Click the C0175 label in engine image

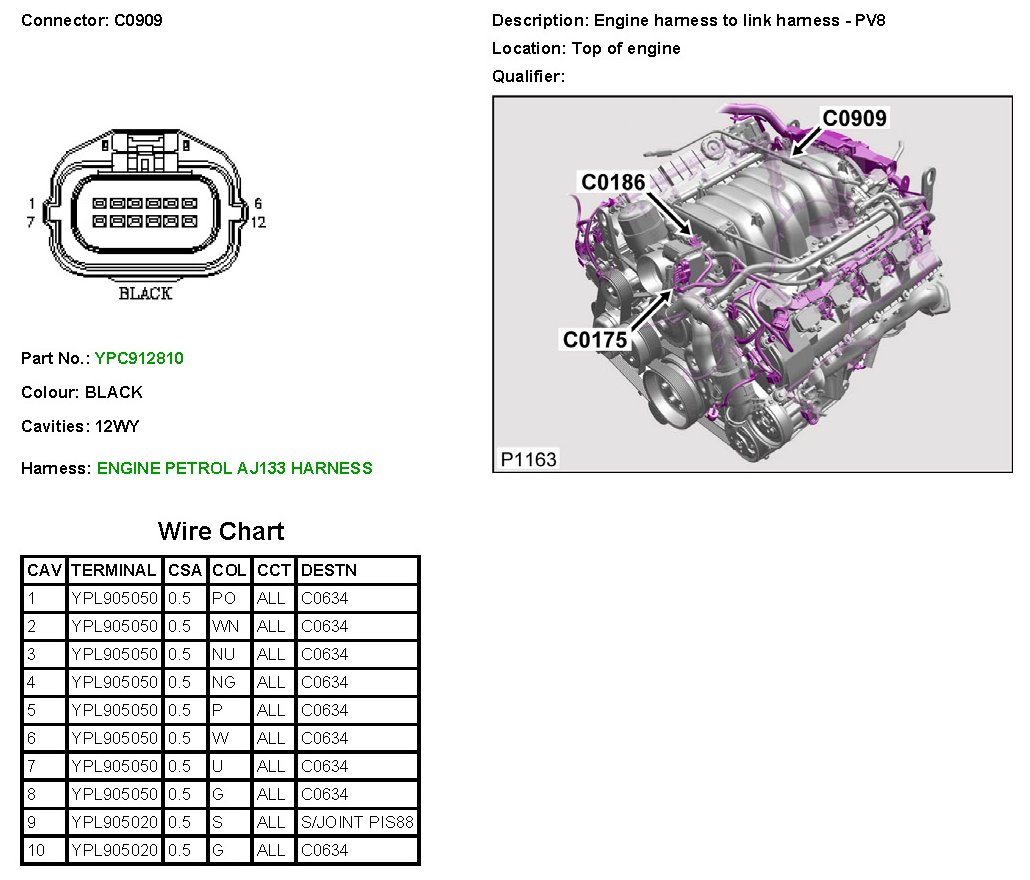point(595,340)
